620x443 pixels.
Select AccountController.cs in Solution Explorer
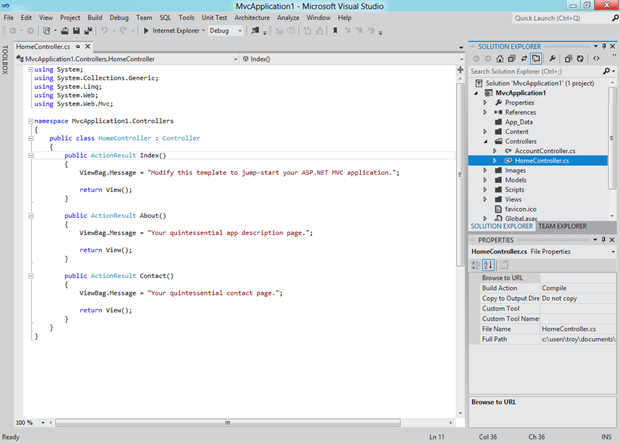[x=544, y=150]
